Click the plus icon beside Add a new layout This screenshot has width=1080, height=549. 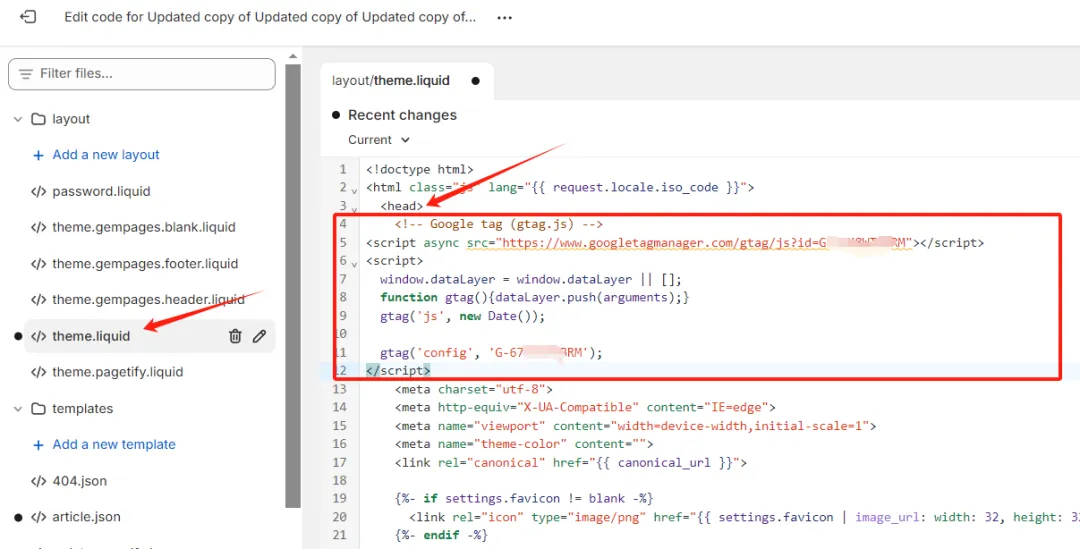pos(39,155)
